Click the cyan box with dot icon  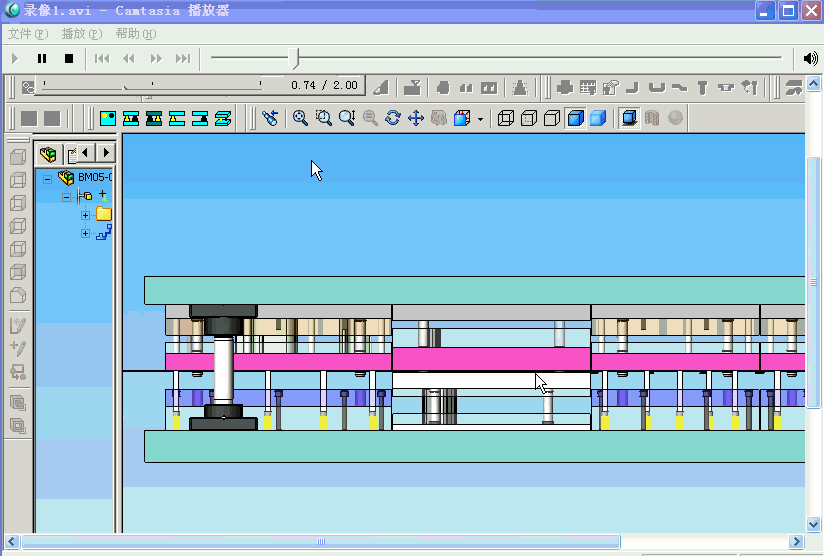pos(108,118)
